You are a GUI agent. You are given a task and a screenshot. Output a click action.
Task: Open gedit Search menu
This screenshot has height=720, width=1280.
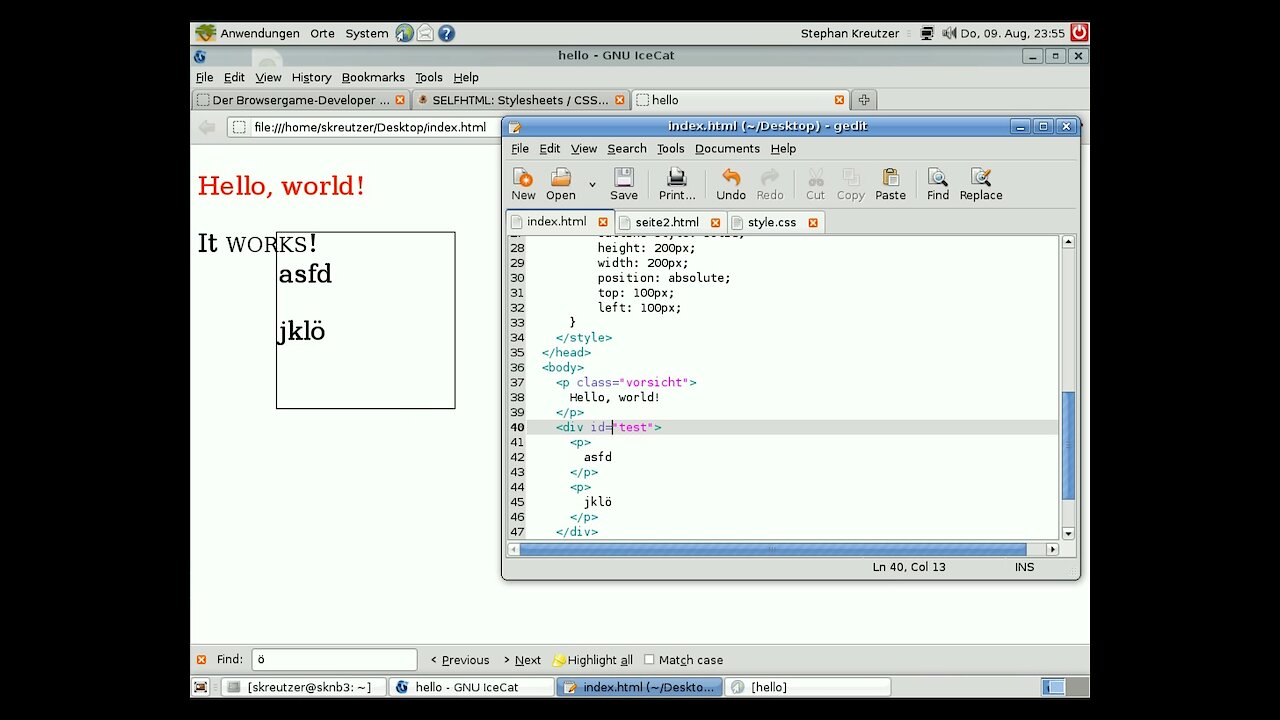click(x=627, y=148)
